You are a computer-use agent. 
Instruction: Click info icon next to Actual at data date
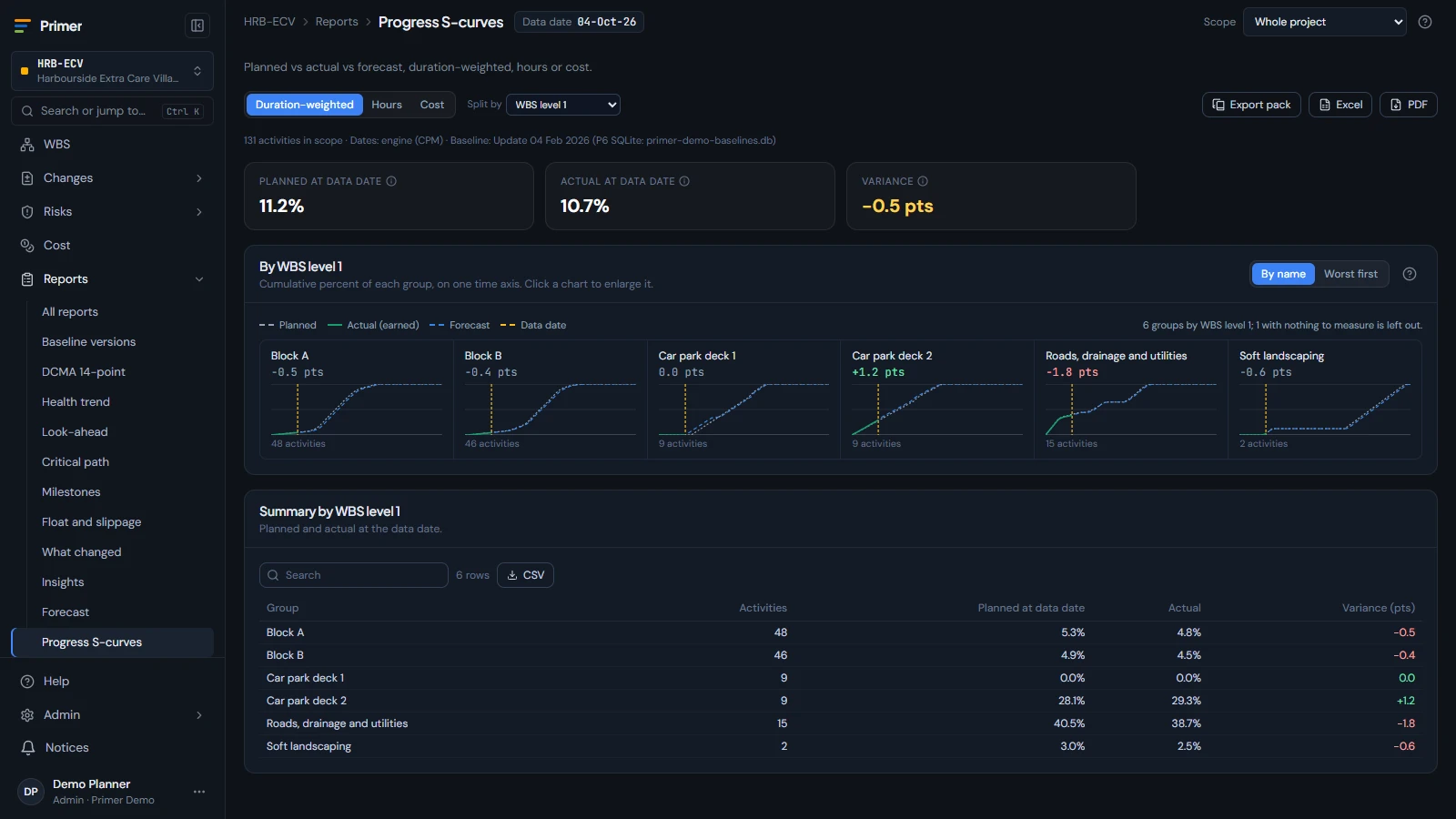coord(684,181)
